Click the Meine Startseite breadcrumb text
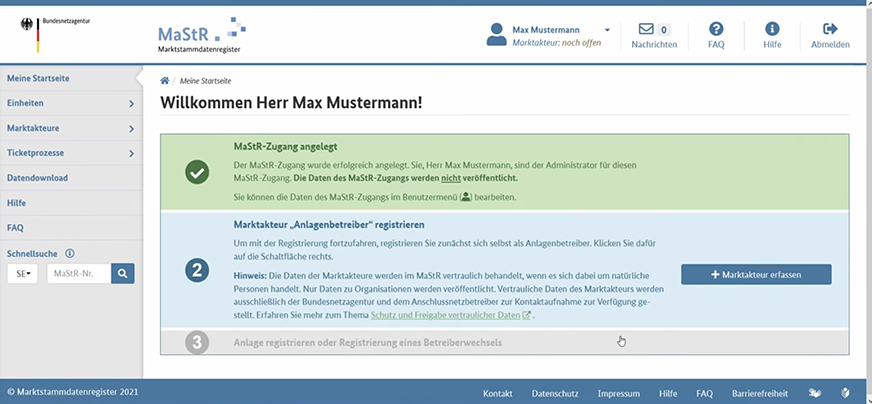This screenshot has width=872, height=404. click(205, 81)
